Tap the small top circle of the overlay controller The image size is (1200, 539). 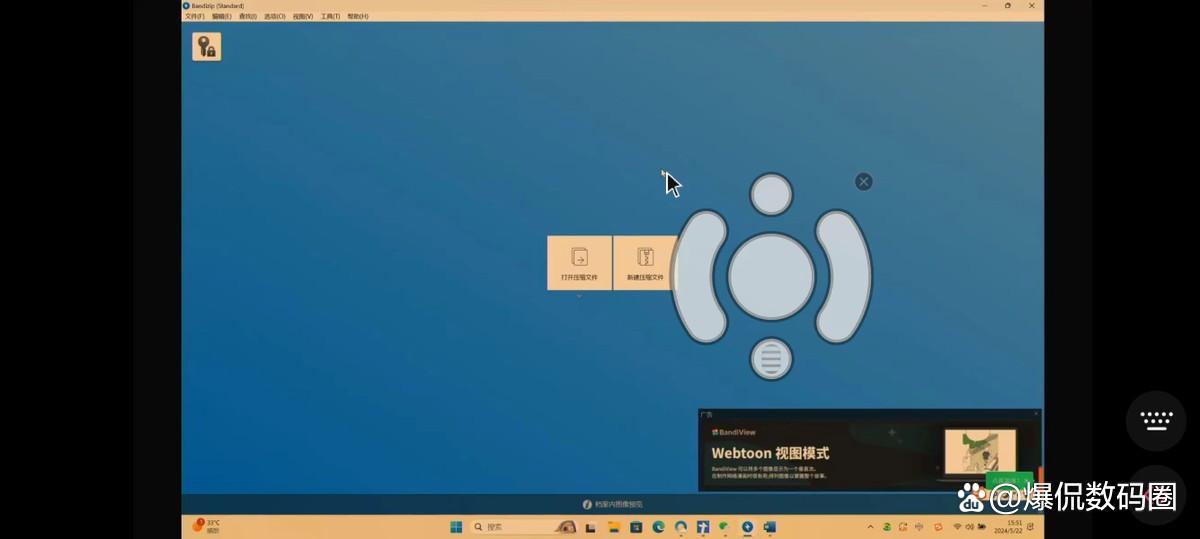coord(771,195)
